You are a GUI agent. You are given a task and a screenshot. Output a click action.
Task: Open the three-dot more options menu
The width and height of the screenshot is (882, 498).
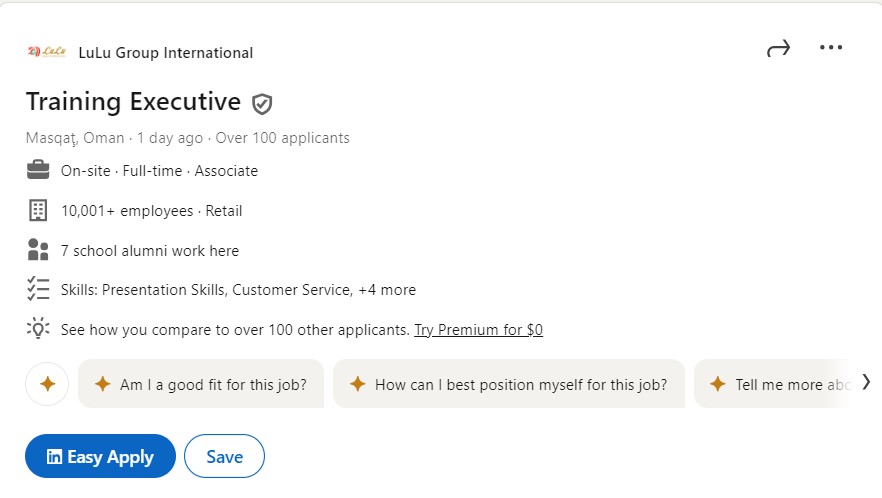tap(831, 48)
